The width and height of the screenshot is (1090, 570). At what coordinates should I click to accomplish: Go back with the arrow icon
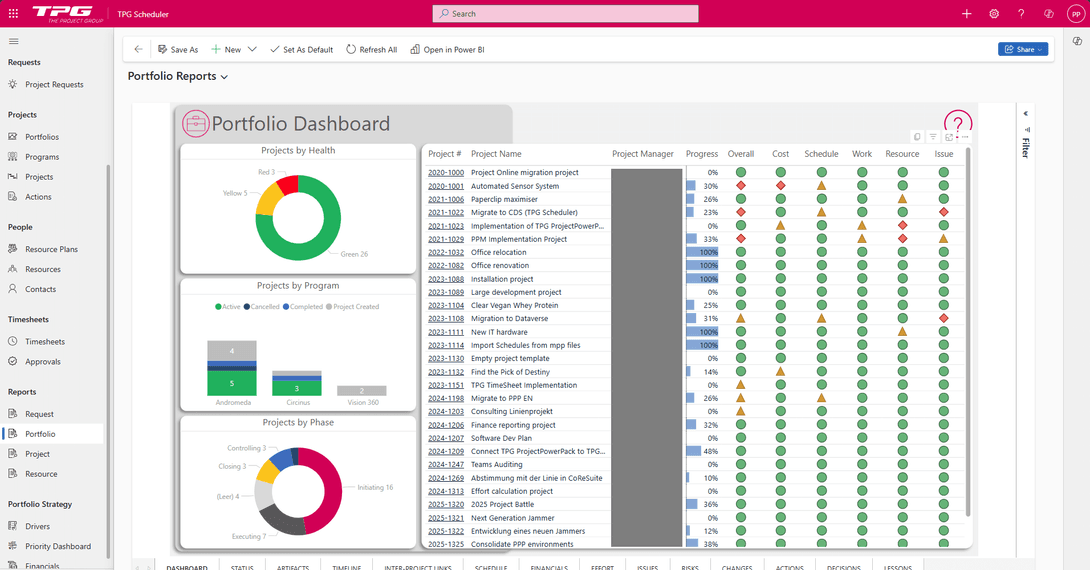pos(138,49)
